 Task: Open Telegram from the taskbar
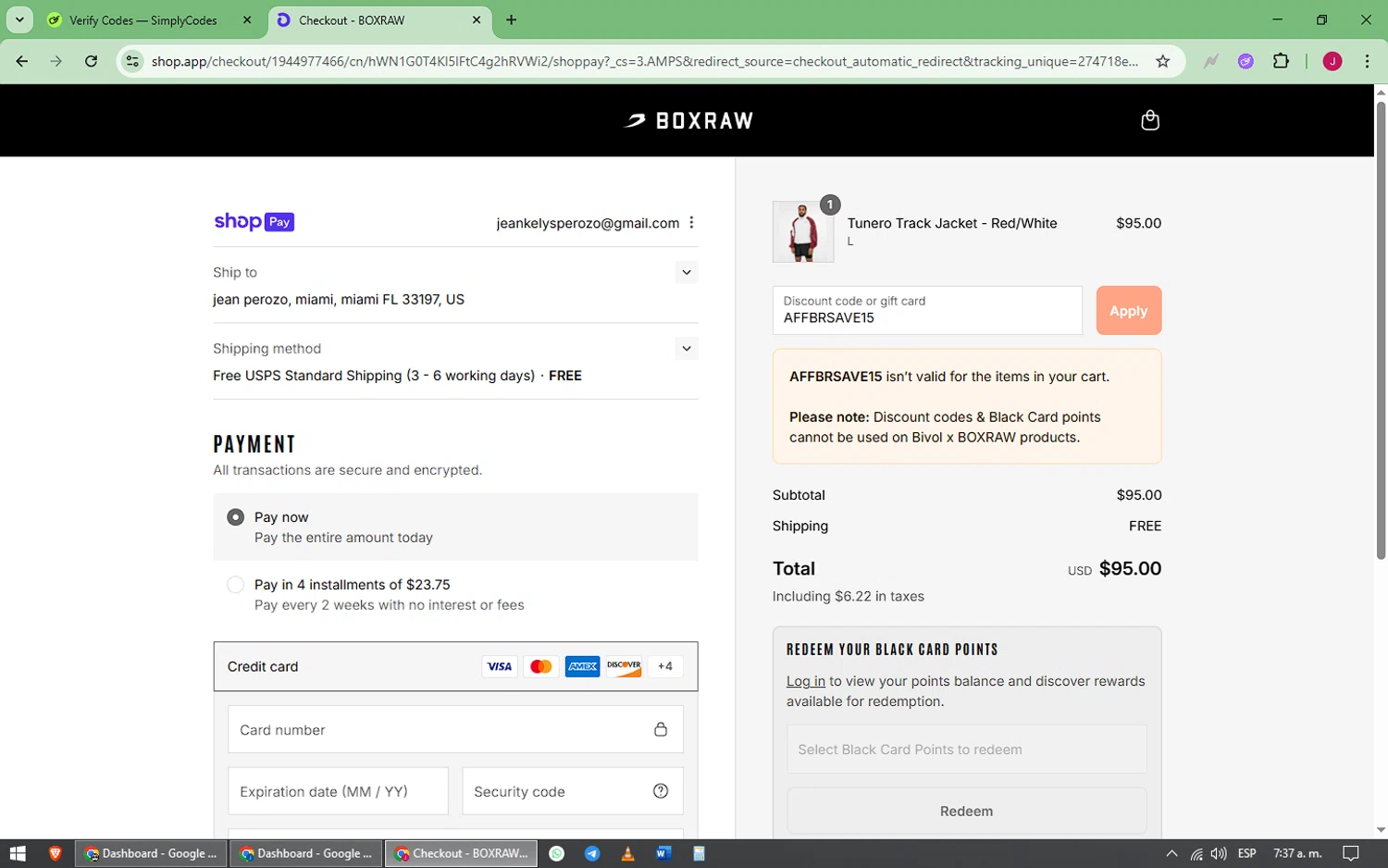(592, 853)
